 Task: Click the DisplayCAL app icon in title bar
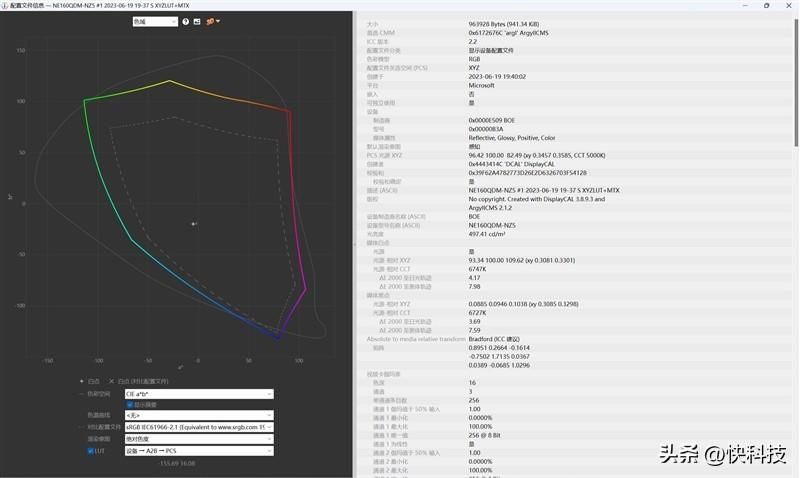pyautogui.click(x=4, y=5)
